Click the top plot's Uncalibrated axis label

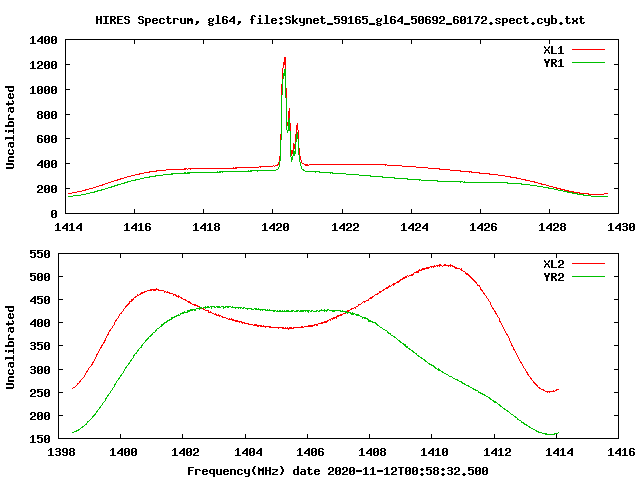pos(10,127)
